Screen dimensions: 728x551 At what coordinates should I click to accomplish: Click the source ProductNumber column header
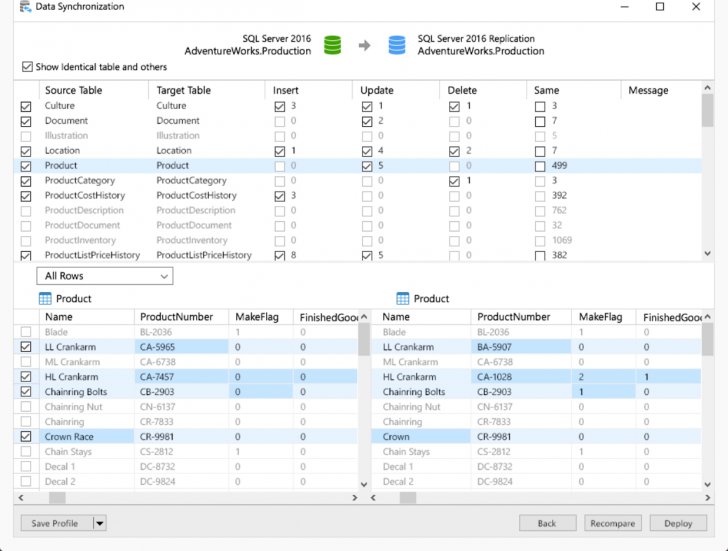182,317
